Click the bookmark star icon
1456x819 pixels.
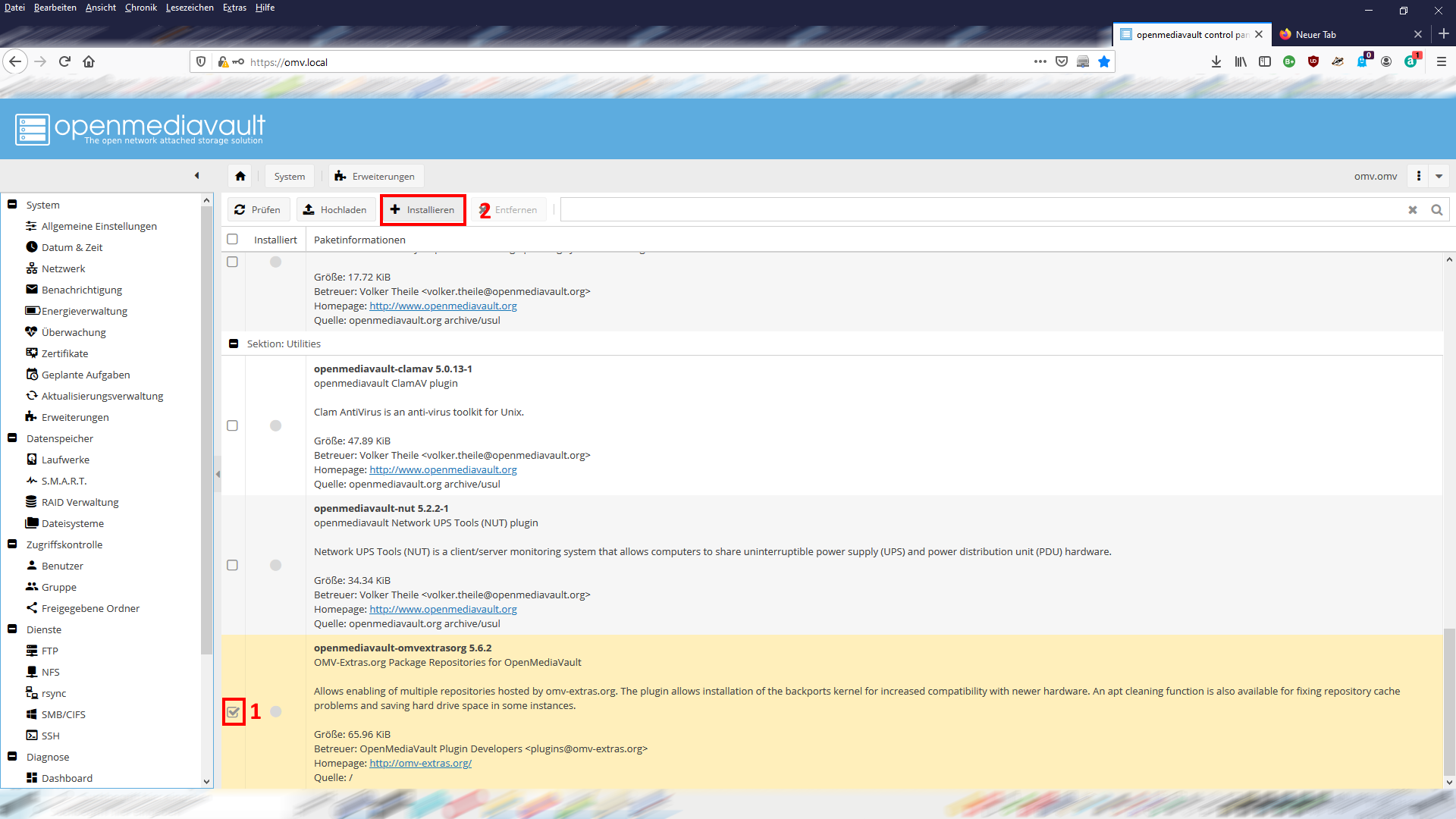[x=1104, y=61]
